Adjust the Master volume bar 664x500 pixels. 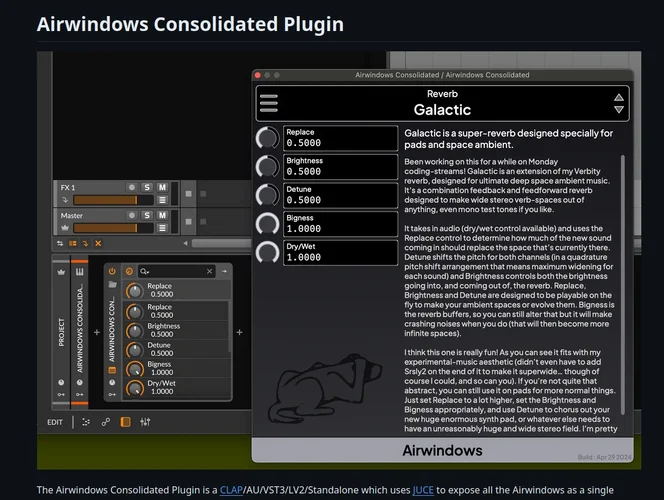tap(113, 228)
